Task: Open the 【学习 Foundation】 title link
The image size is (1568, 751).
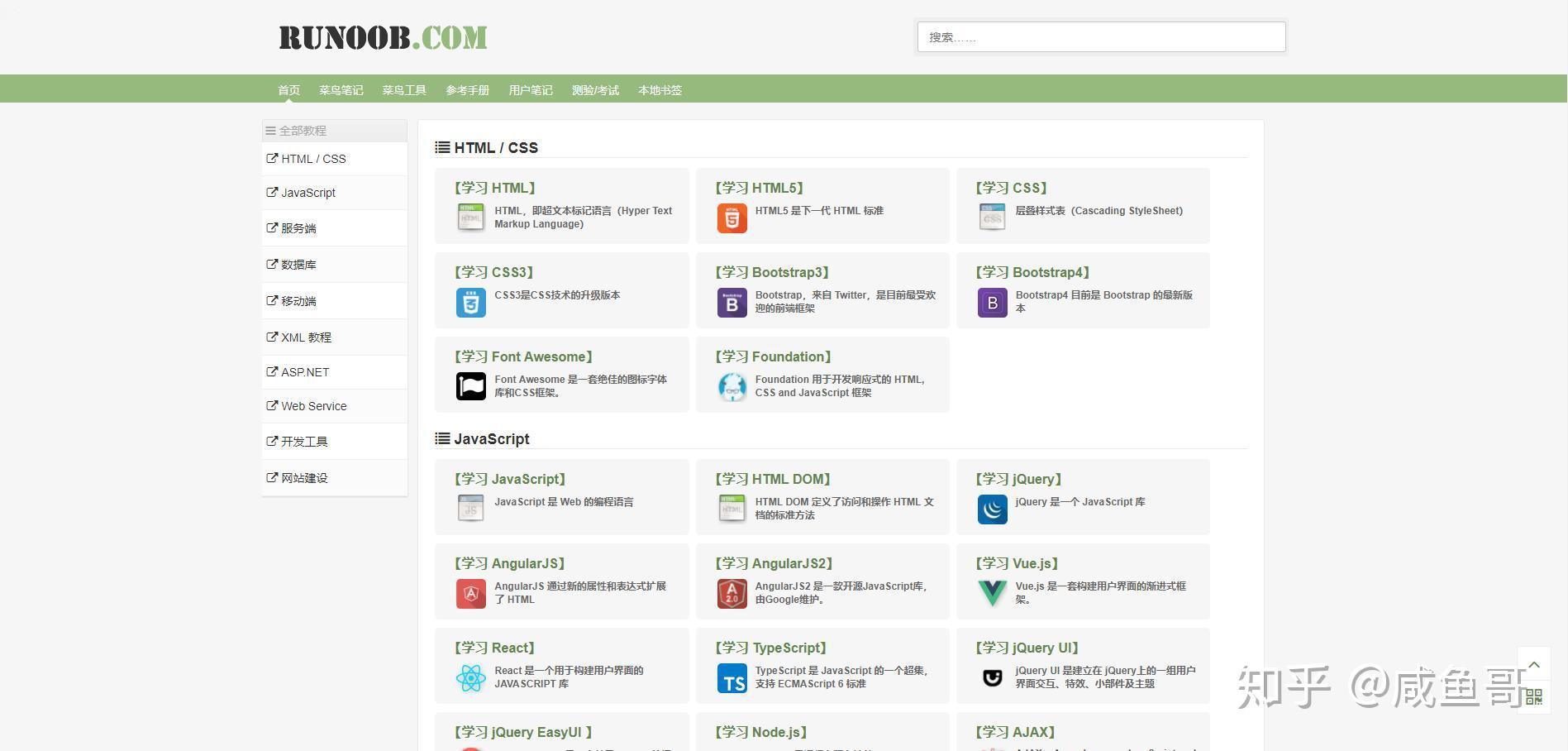Action: coord(773,356)
